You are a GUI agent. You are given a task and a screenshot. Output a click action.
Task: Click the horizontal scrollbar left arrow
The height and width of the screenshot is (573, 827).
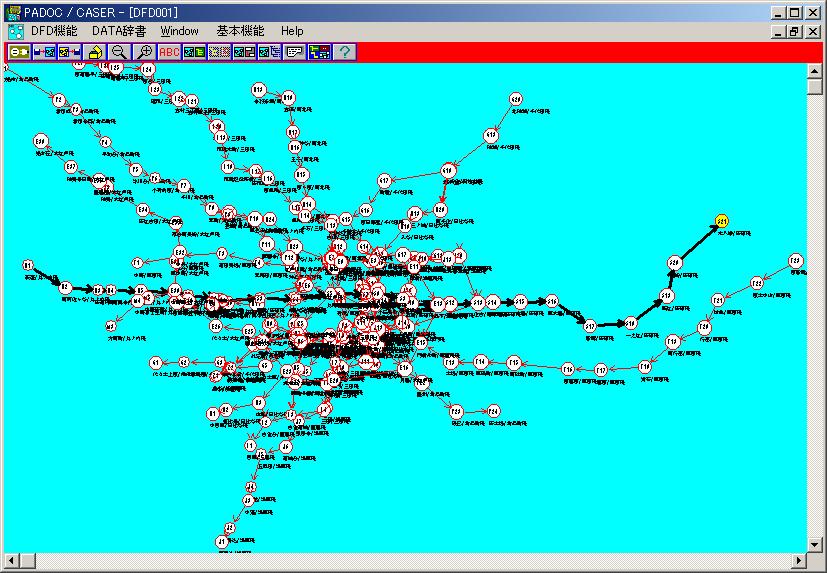[9, 561]
